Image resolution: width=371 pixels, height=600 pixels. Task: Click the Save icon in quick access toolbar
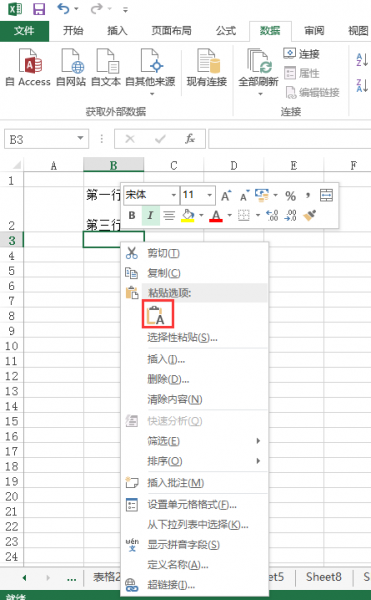coord(39,9)
